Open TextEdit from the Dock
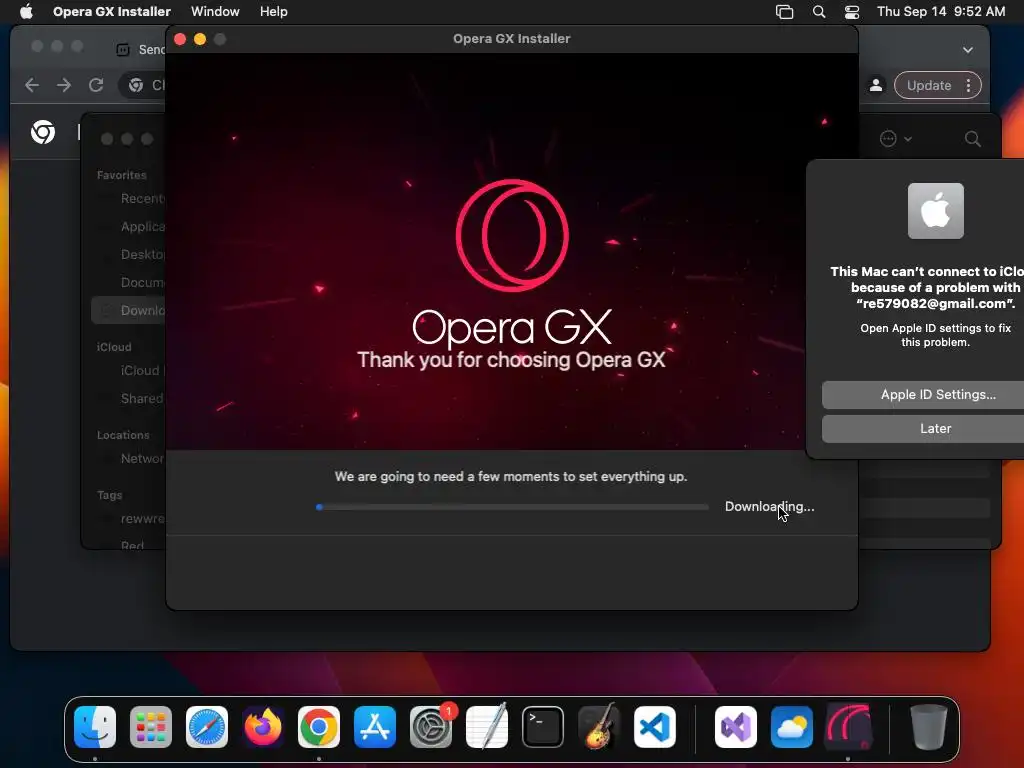The height and width of the screenshot is (768, 1024). click(487, 727)
